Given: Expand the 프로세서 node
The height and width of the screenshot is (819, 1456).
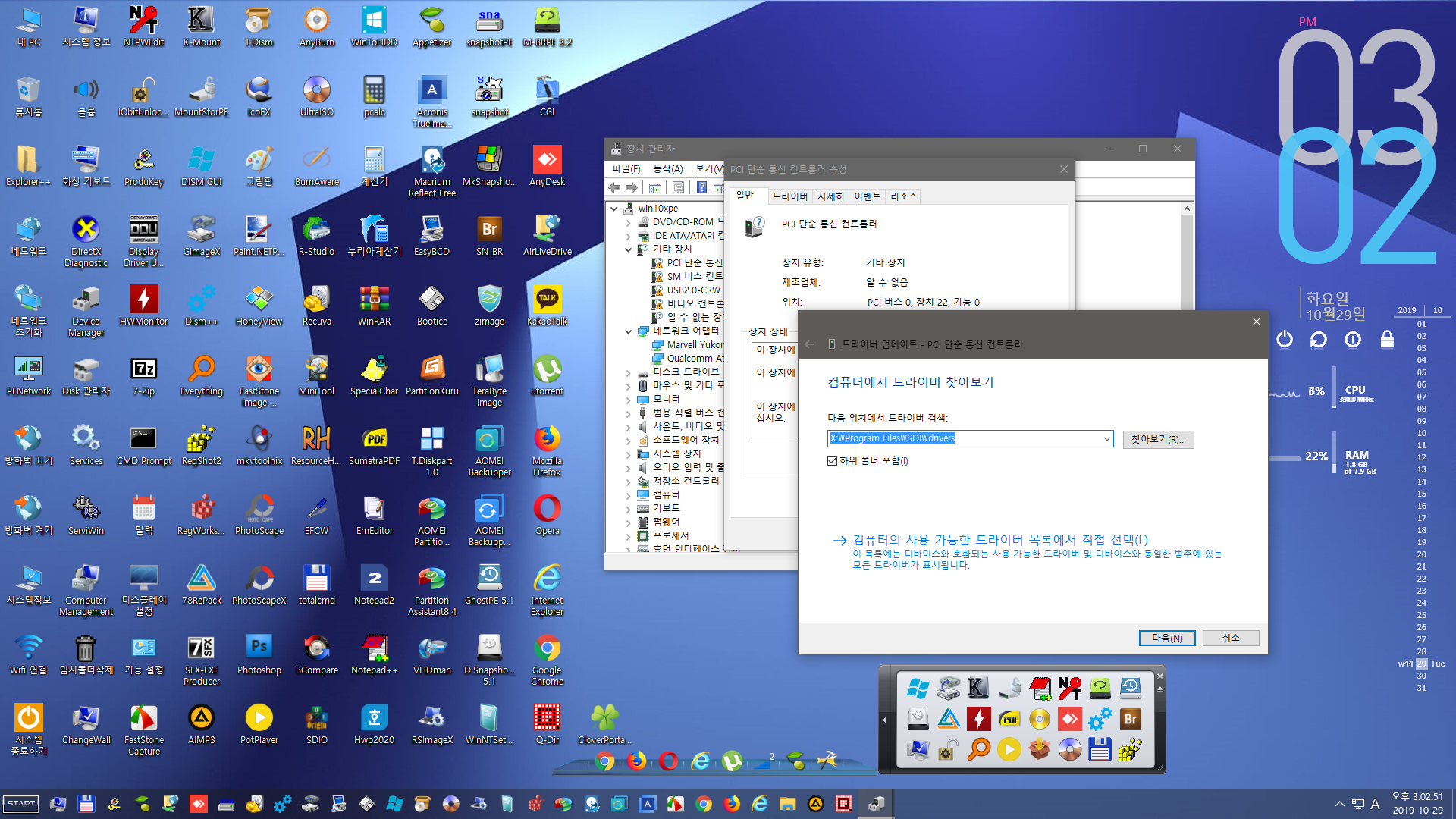Looking at the screenshot, I should (628, 536).
